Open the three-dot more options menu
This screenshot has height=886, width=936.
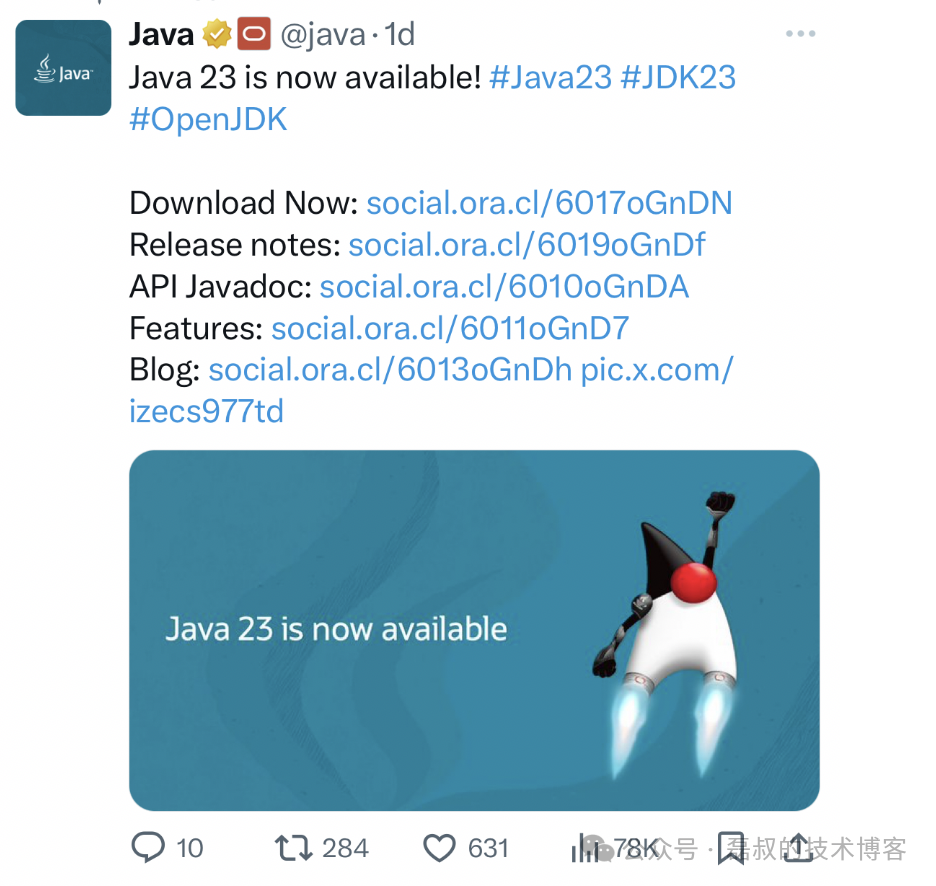tap(800, 33)
